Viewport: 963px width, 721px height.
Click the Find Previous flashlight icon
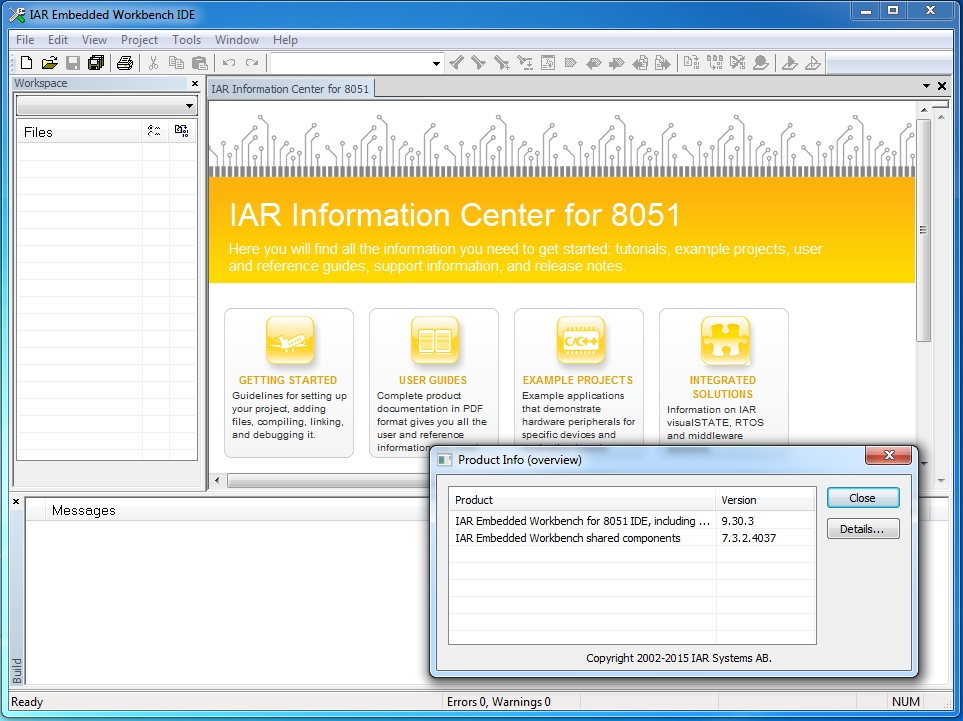coord(456,63)
